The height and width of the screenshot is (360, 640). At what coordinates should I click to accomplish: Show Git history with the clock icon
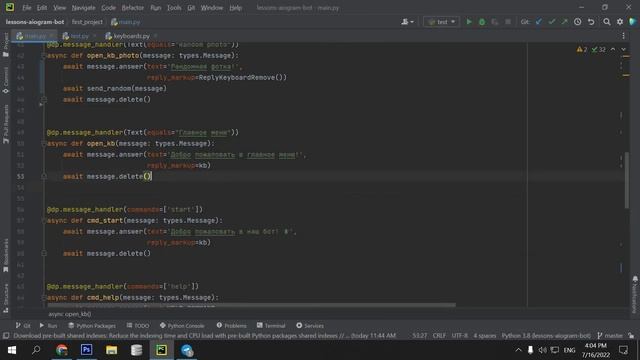(x=578, y=22)
